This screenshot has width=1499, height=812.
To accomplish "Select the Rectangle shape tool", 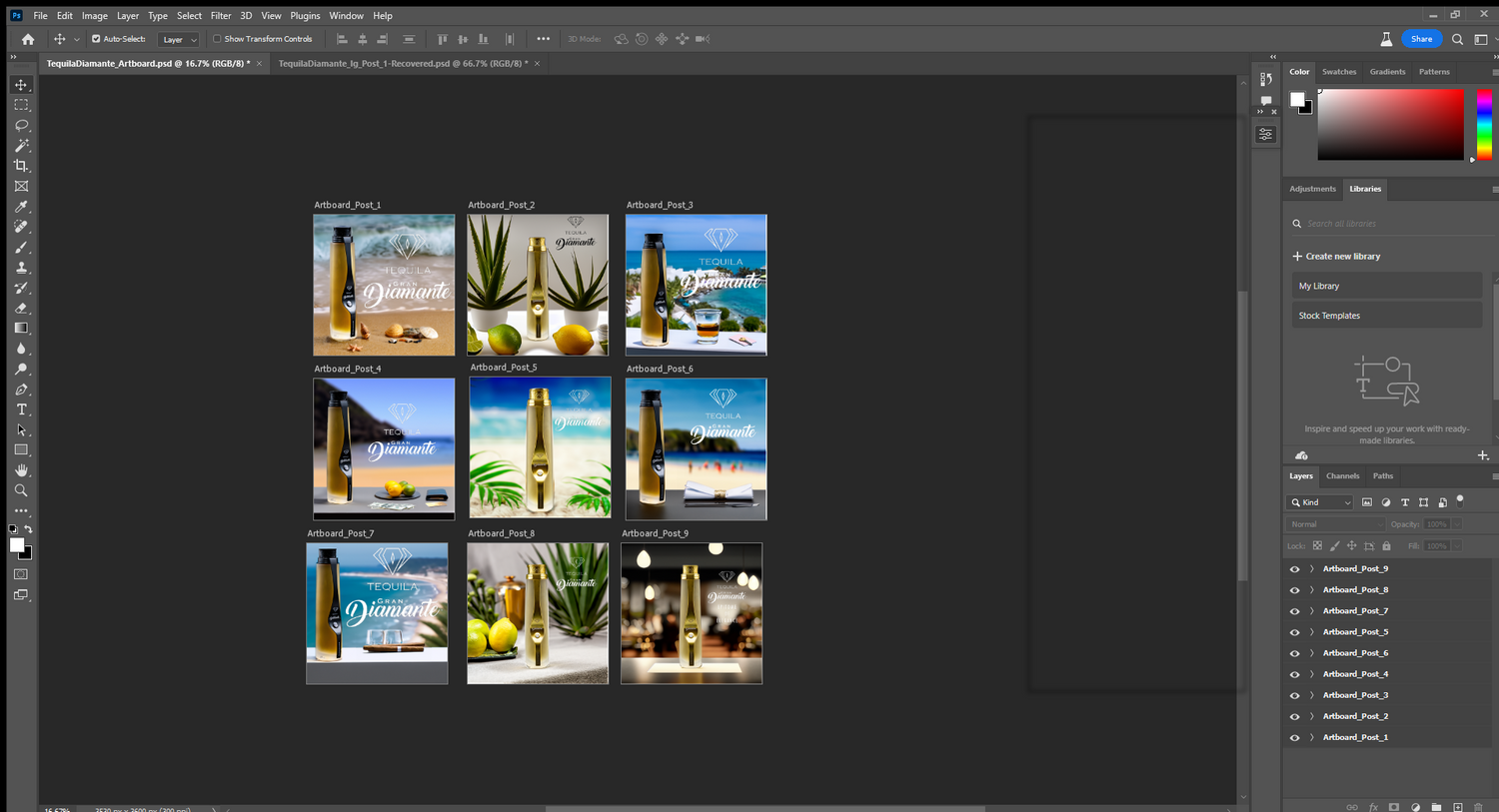I will coord(21,450).
